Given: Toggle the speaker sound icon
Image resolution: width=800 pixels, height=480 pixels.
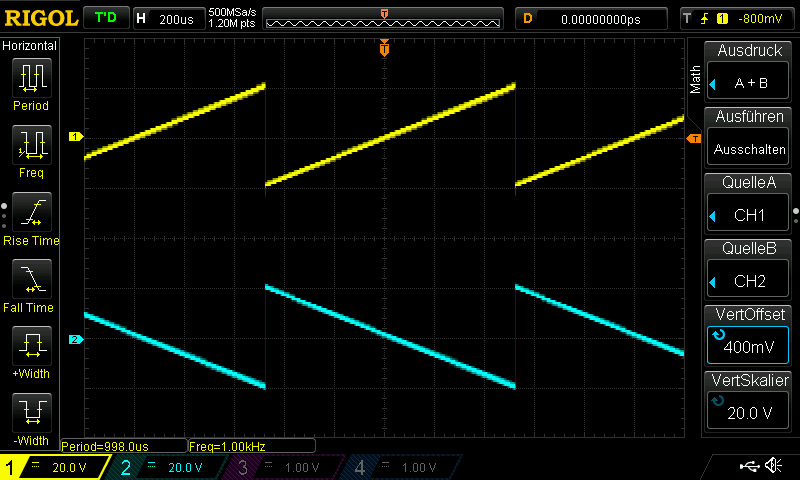Looking at the screenshot, I should (x=774, y=465).
